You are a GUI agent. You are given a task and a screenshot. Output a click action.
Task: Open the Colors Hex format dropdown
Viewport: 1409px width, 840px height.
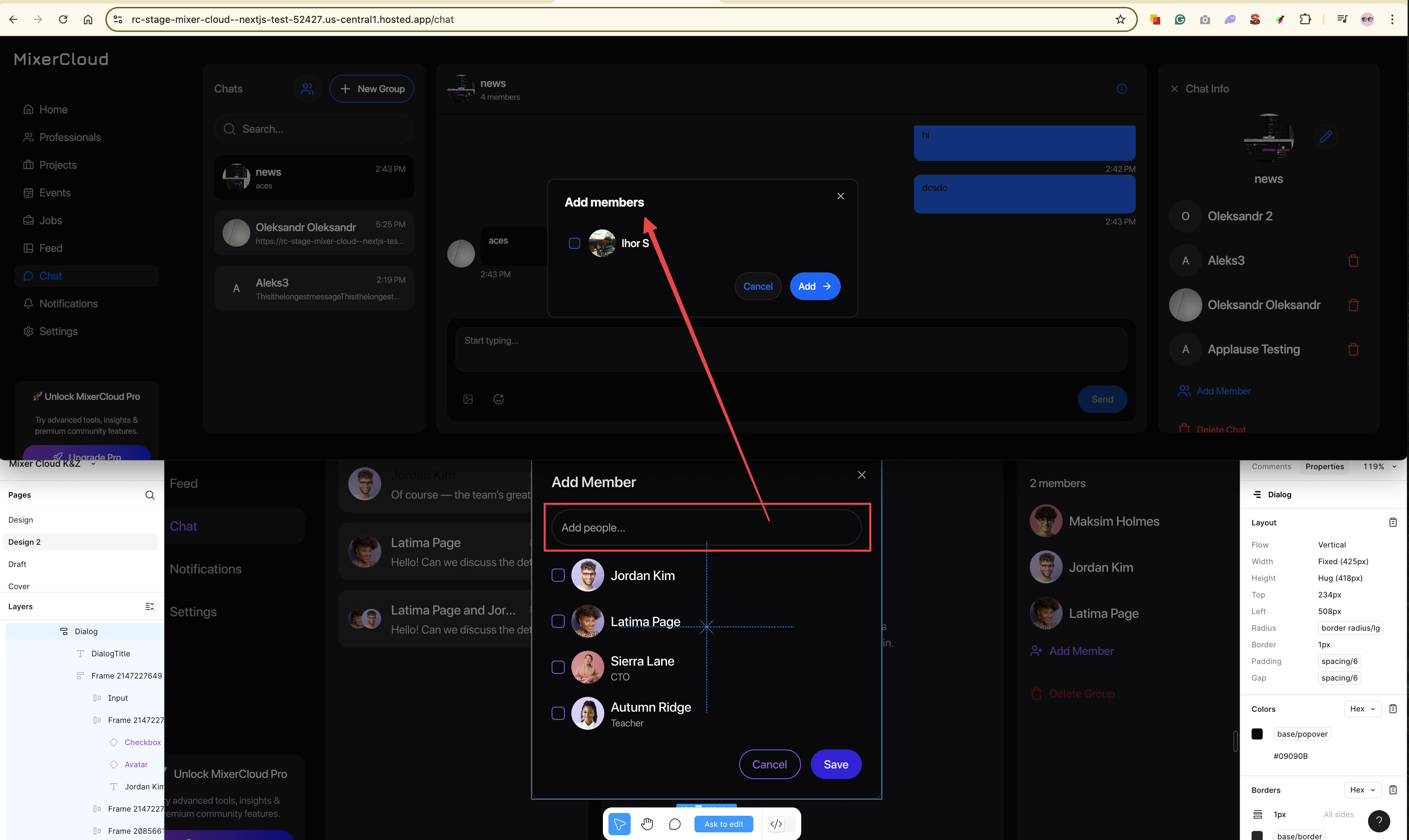(1363, 709)
